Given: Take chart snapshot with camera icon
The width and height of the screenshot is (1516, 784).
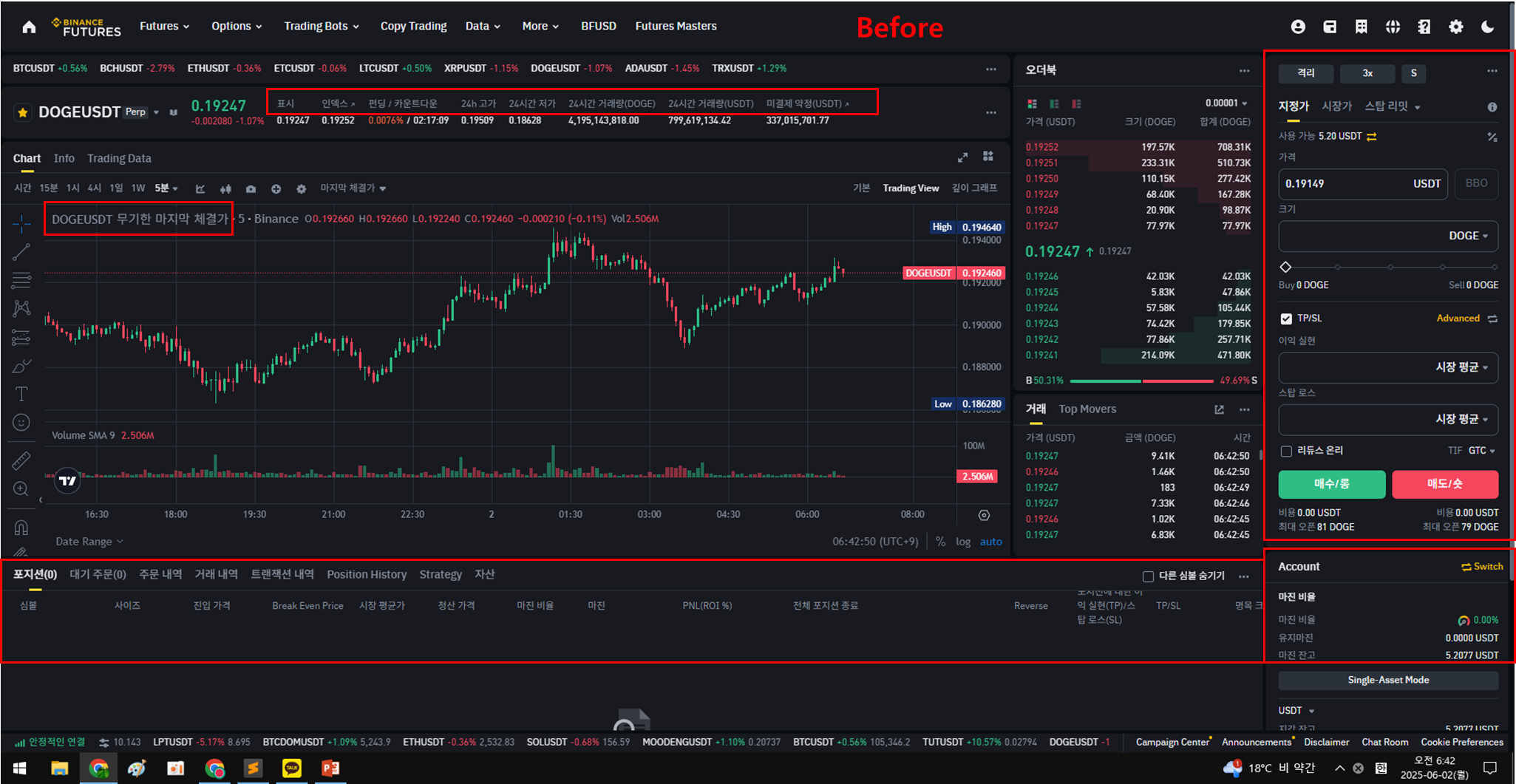Looking at the screenshot, I should click(251, 188).
